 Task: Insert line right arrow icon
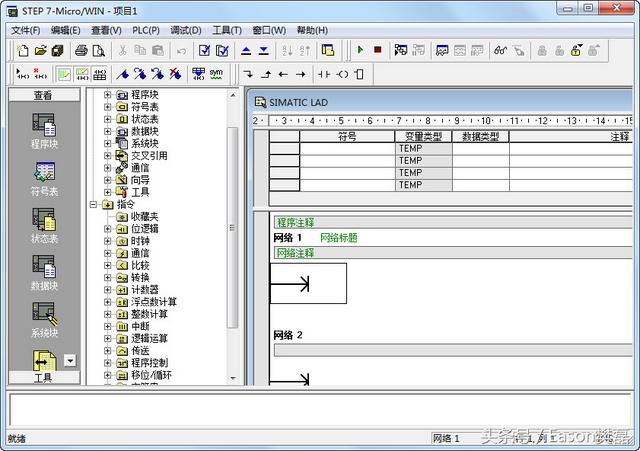[300, 74]
